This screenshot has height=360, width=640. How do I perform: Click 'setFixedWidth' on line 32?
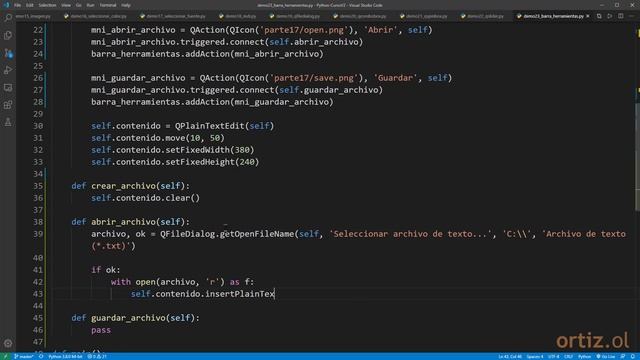point(198,150)
